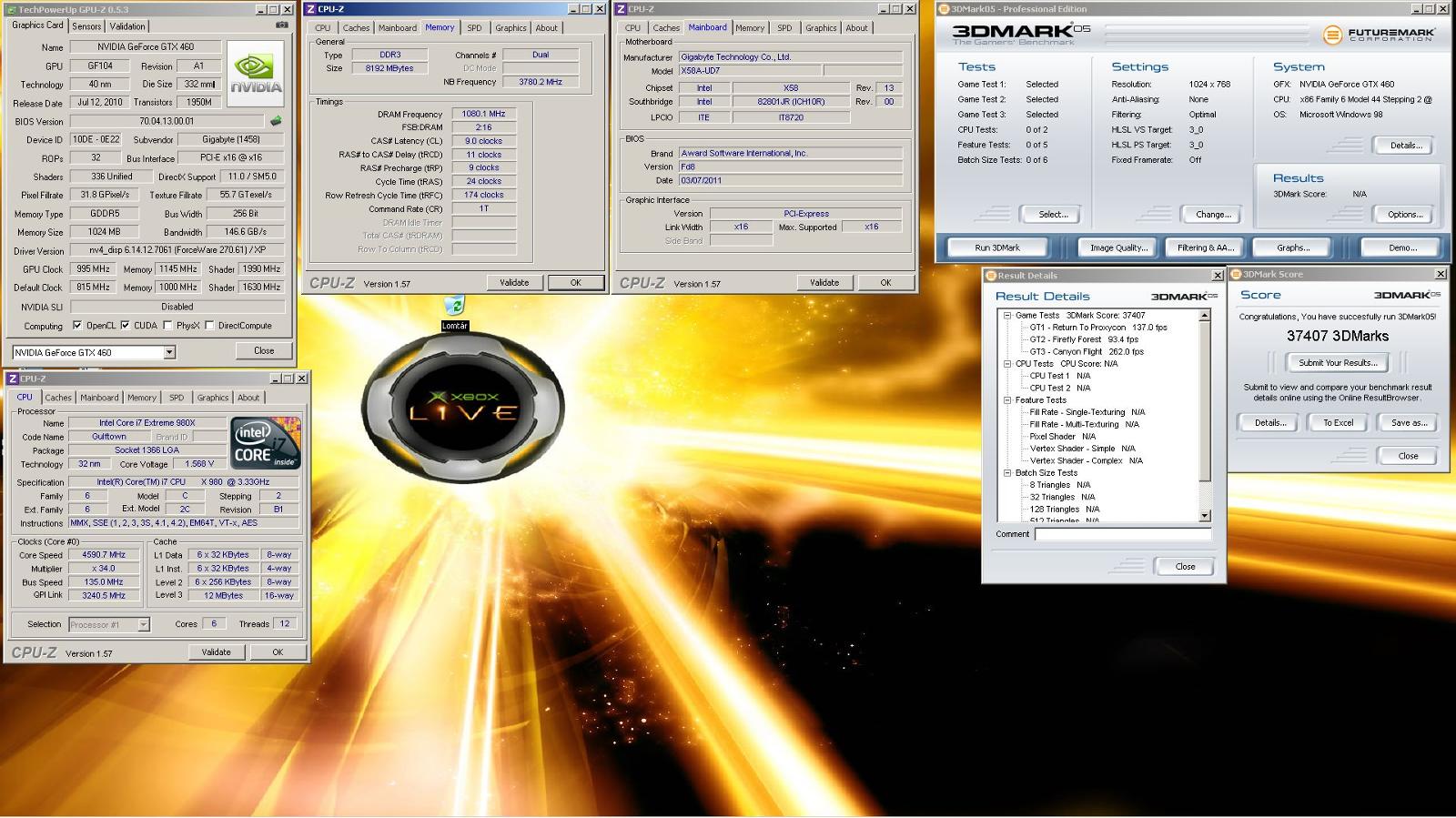Click Details button under System
Screen dimensions: 1456x818
coord(1405,146)
